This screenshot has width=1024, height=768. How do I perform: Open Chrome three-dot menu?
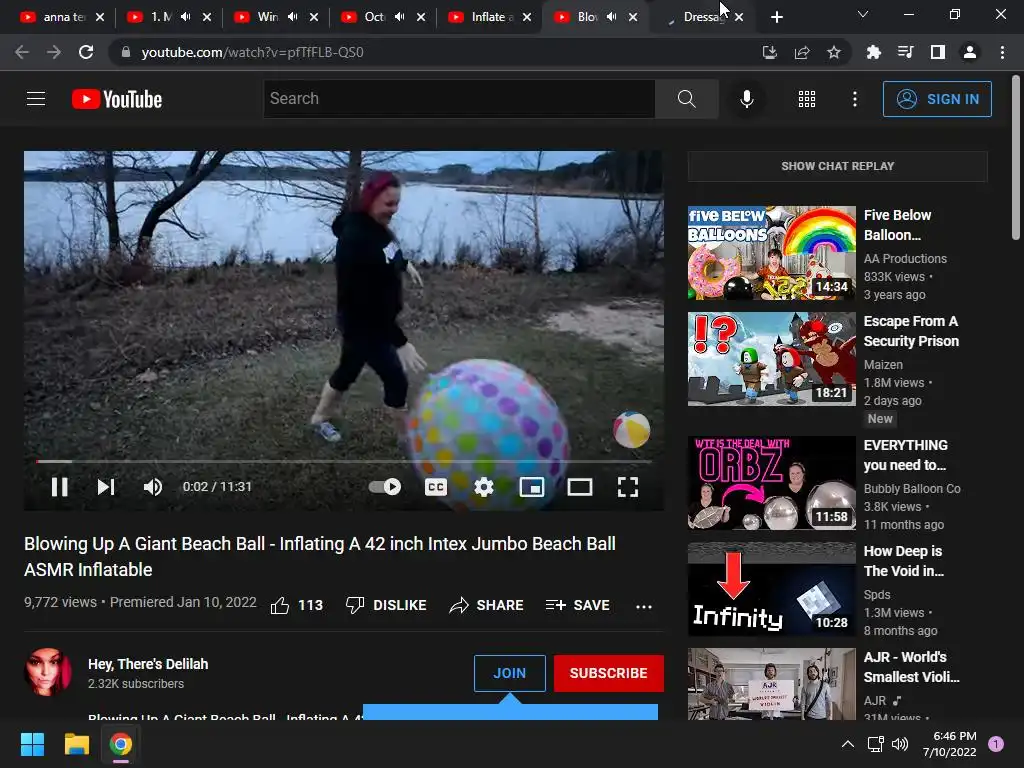(1002, 52)
